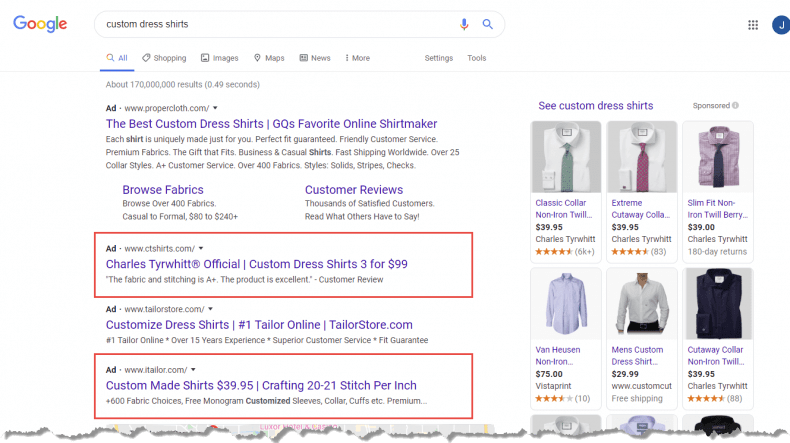Screen dimensions: 790x443
Task: Click the Van Heusen shirt product image
Action: tap(566, 302)
